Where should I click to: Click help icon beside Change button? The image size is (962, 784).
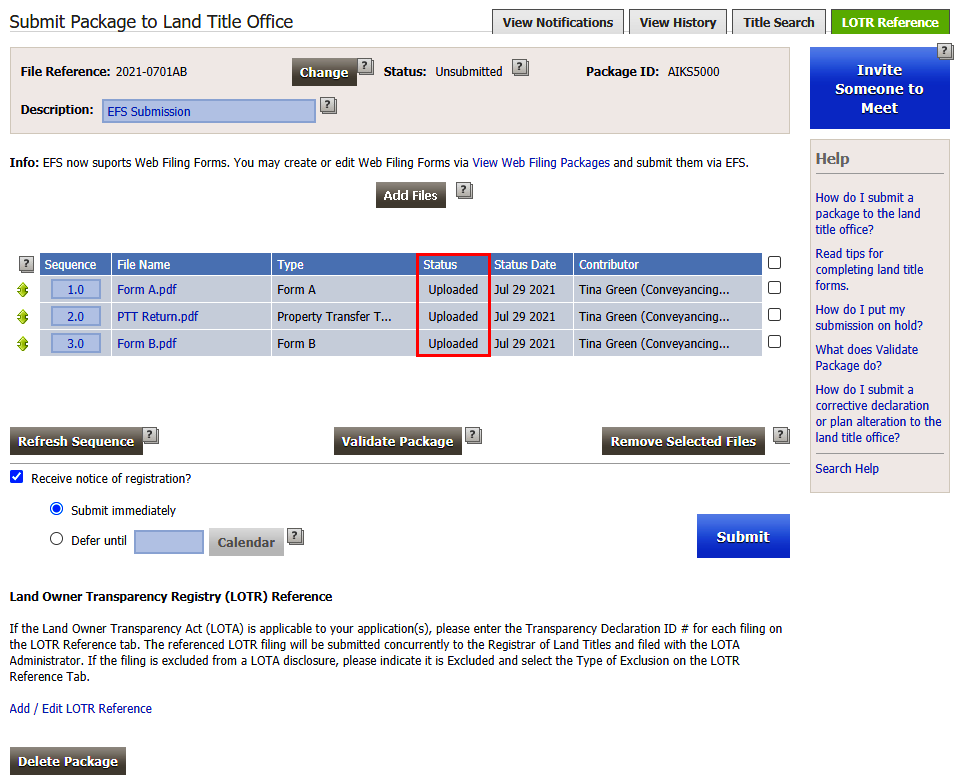[366, 66]
